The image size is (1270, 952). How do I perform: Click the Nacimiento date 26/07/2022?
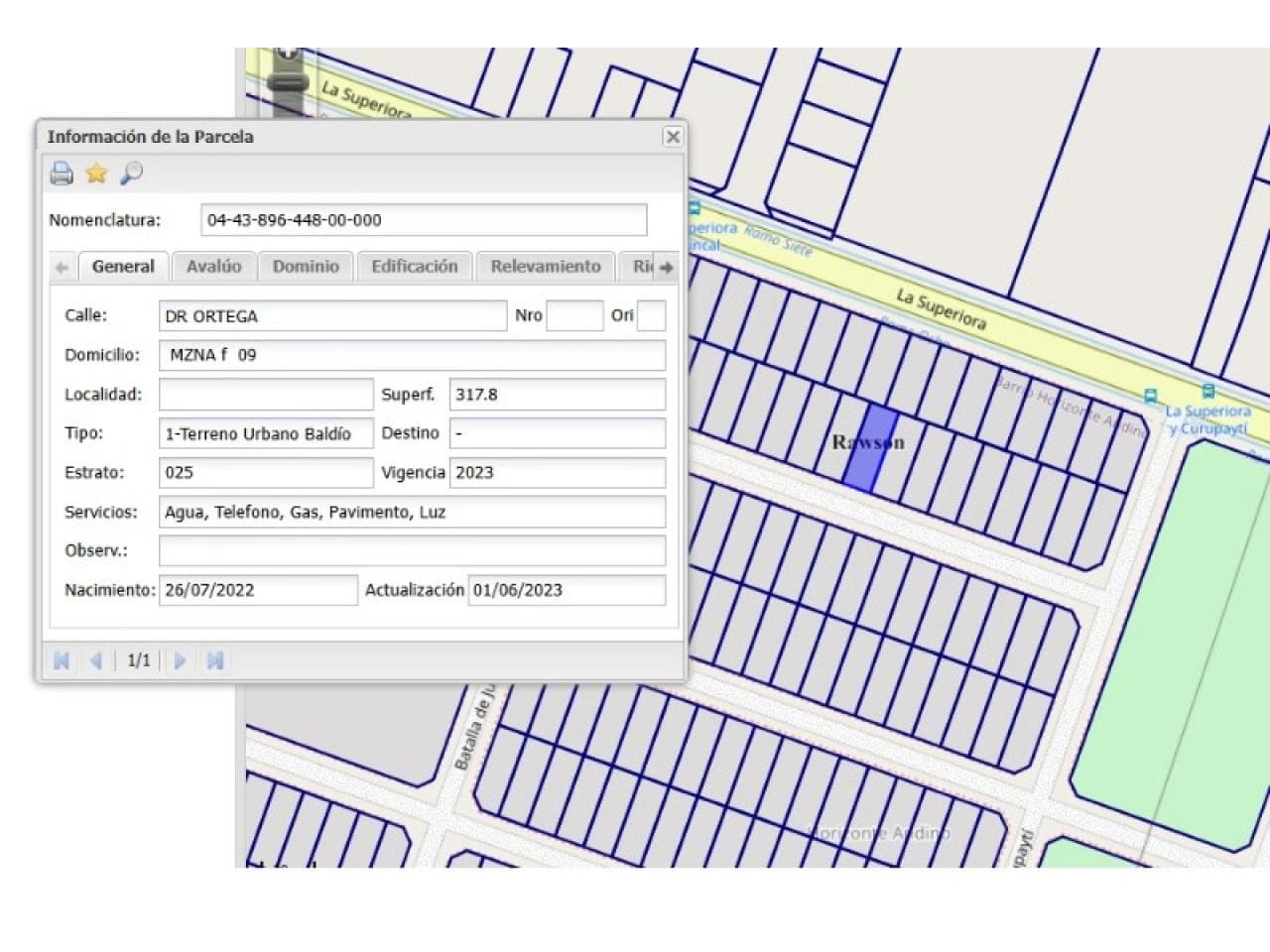point(258,590)
